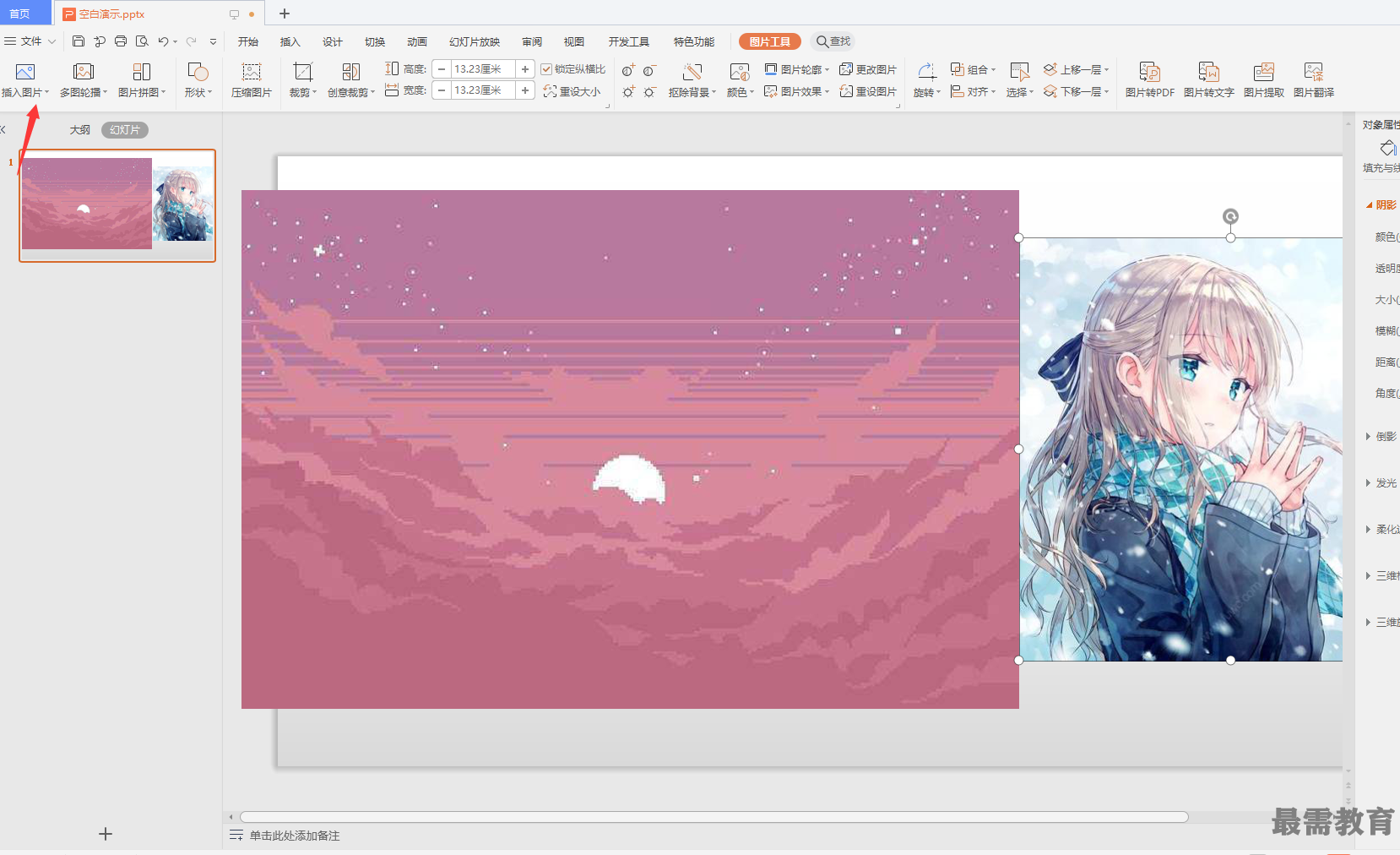Image resolution: width=1400 pixels, height=855 pixels.
Task: Click the Print Preview icon
Action: (x=142, y=41)
